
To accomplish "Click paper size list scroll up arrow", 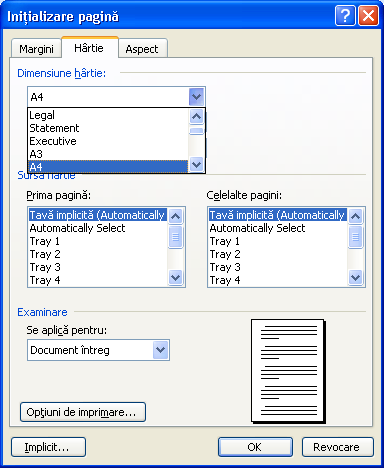I will pyautogui.click(x=196, y=116).
